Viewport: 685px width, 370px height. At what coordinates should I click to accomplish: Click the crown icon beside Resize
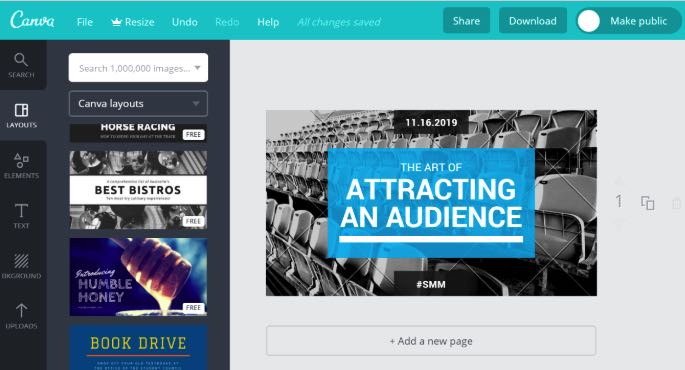tap(116, 21)
